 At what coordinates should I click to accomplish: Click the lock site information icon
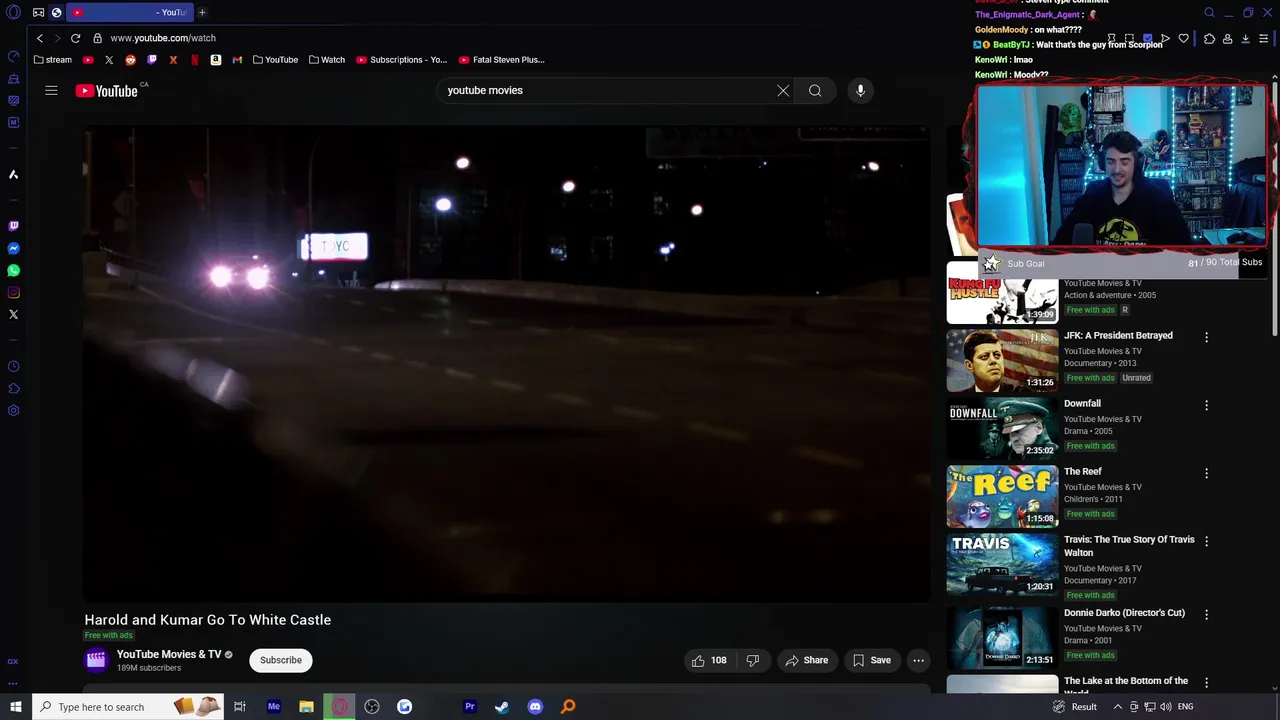[x=97, y=38]
